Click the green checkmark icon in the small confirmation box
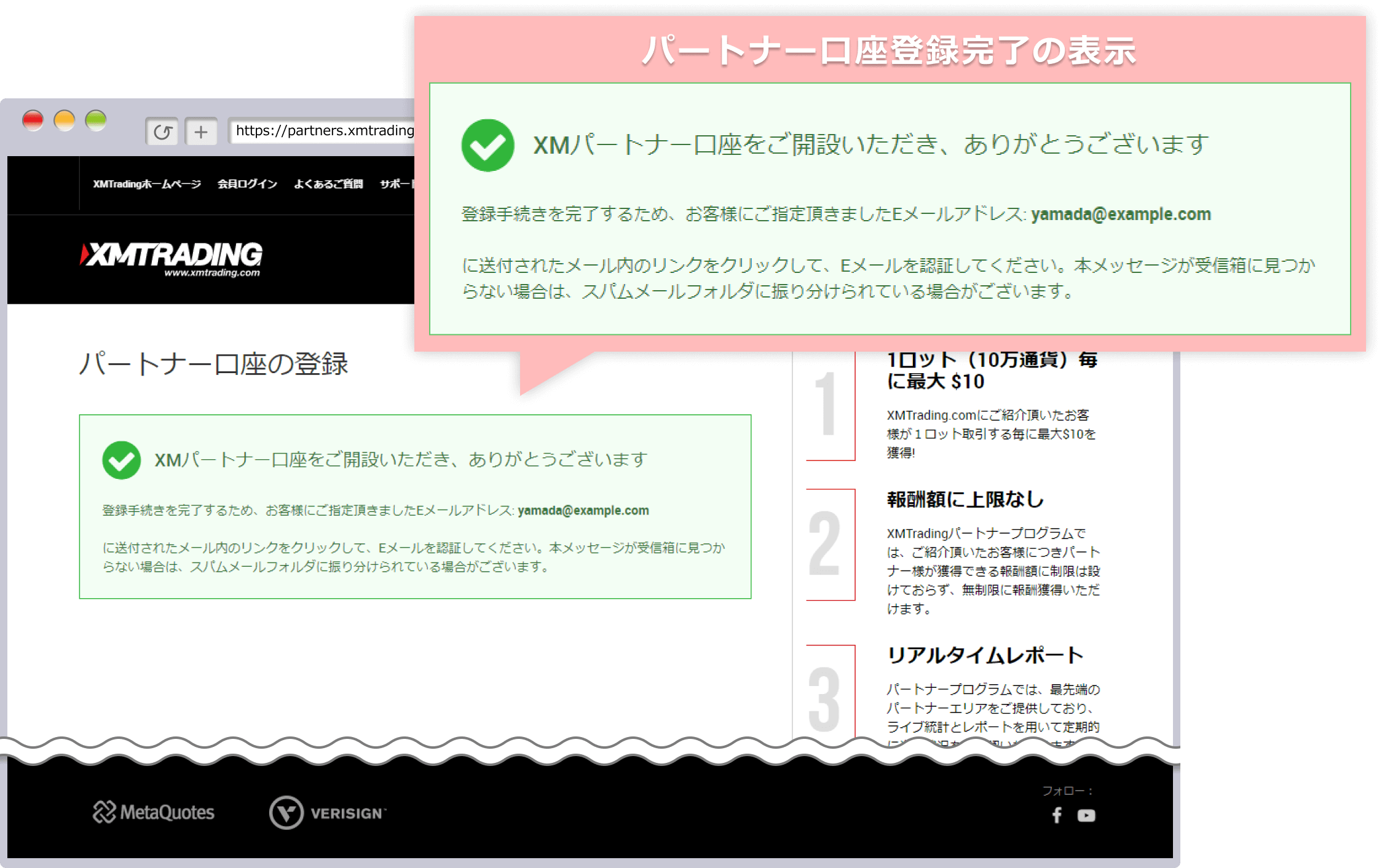The height and width of the screenshot is (868, 1382). coord(121,460)
